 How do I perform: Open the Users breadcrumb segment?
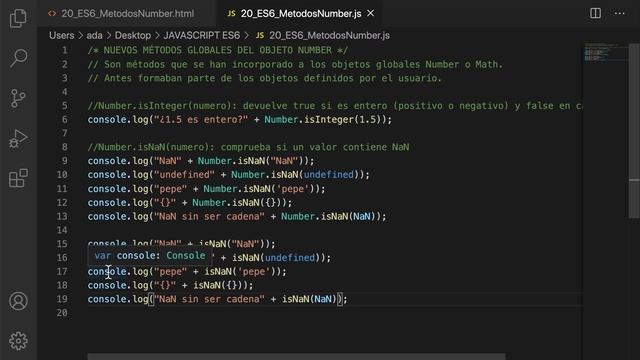click(x=62, y=36)
